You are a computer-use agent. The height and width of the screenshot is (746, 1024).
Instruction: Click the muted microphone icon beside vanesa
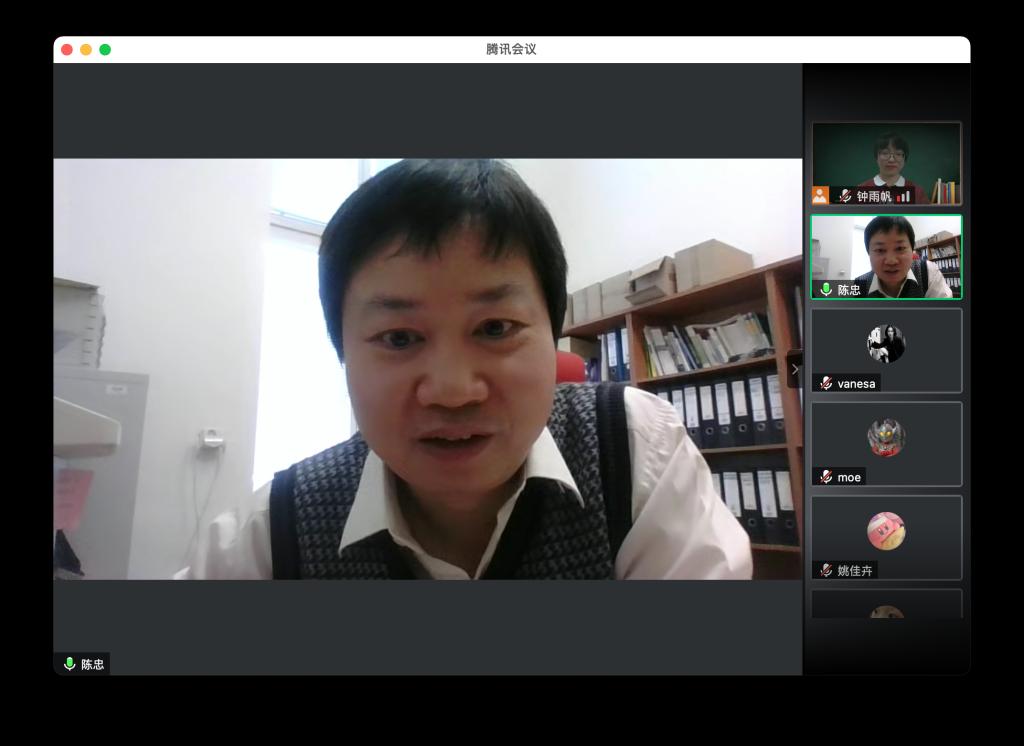pos(826,383)
